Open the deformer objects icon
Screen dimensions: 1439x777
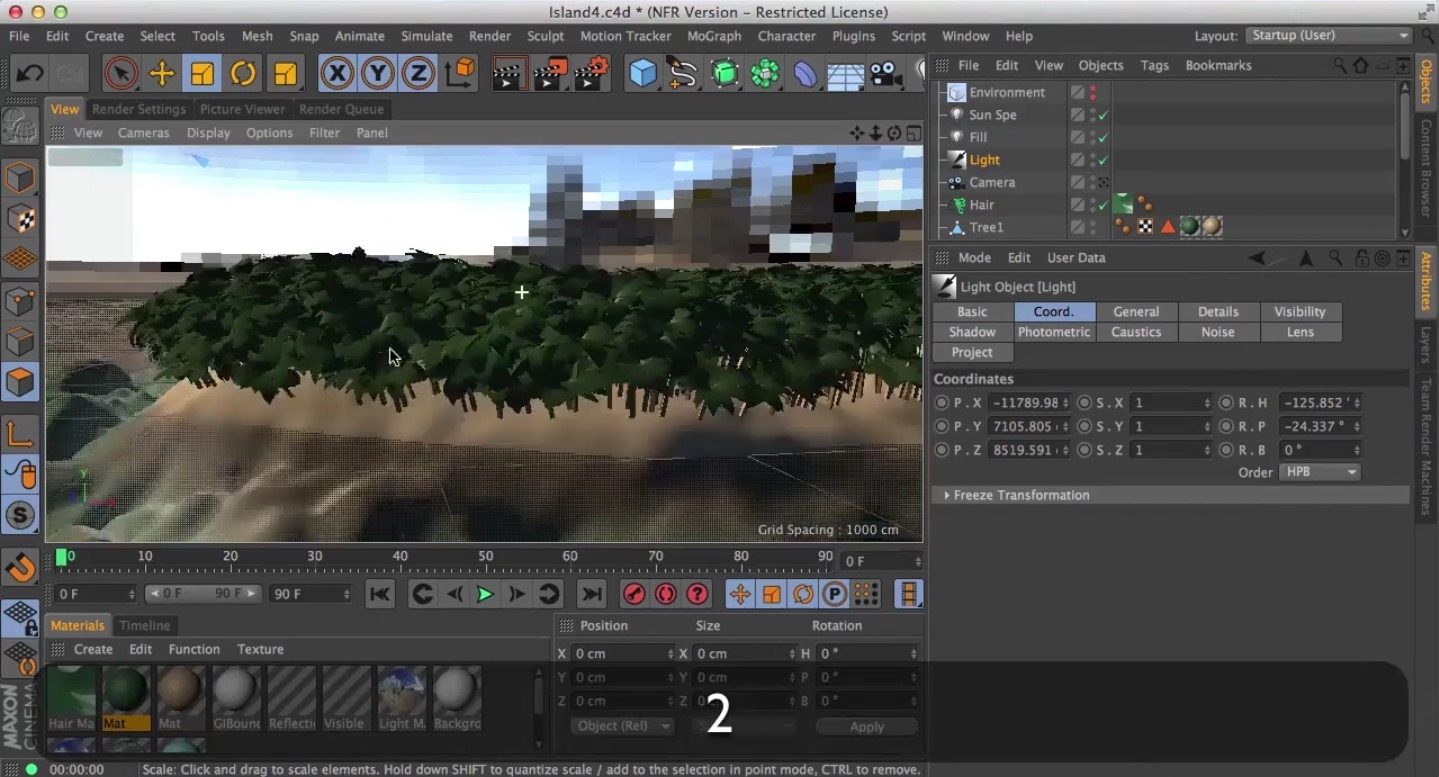(805, 73)
